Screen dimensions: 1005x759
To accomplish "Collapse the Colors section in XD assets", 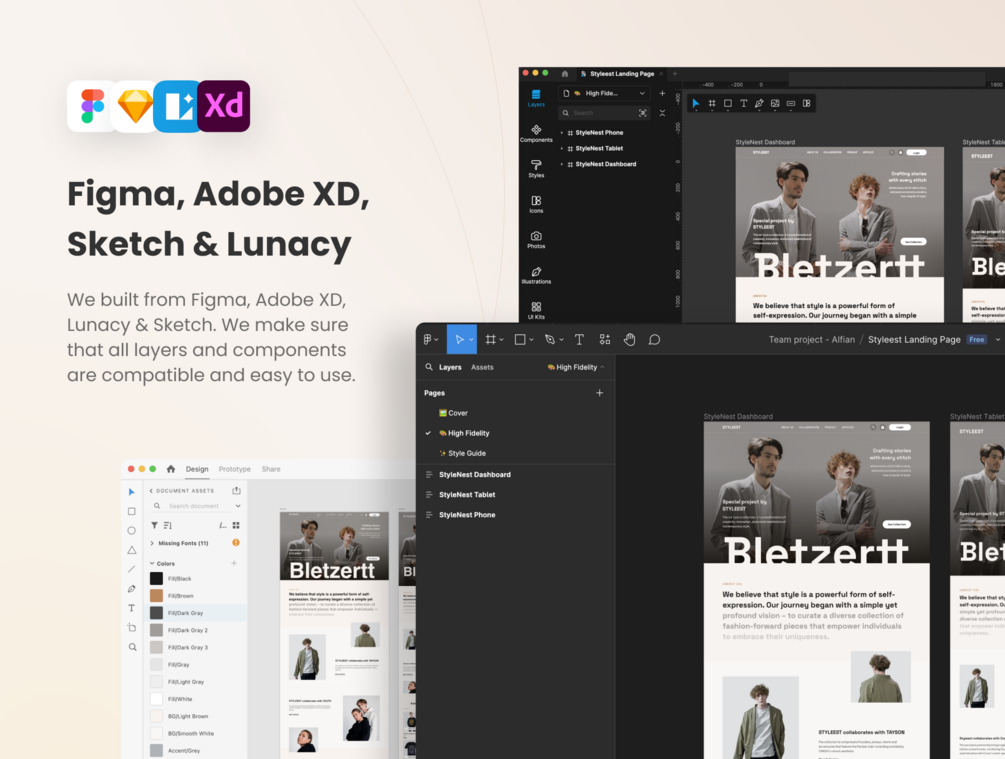I will [152, 563].
